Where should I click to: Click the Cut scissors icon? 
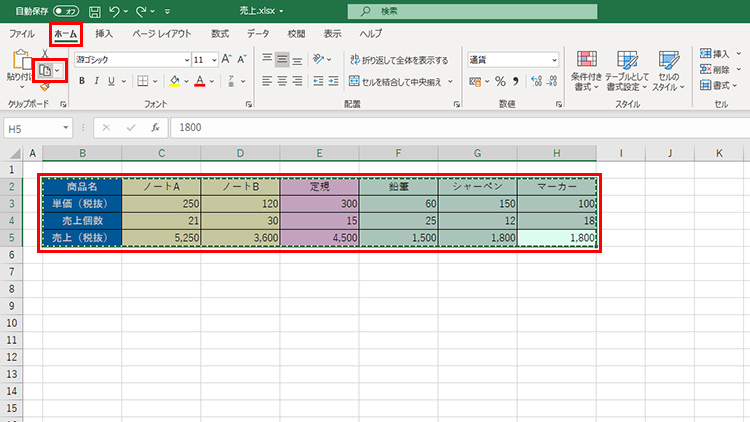45,54
